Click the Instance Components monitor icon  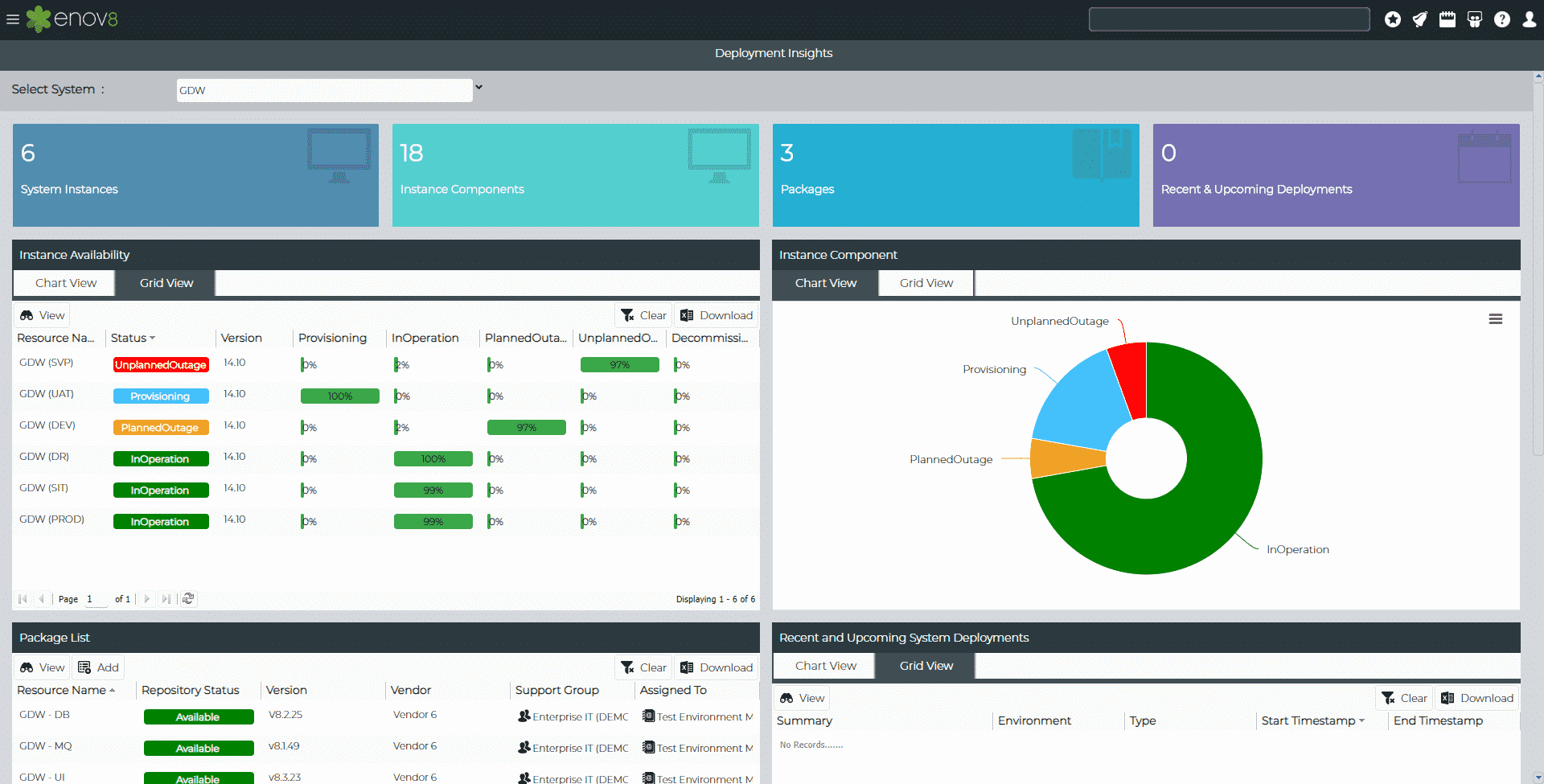(719, 157)
